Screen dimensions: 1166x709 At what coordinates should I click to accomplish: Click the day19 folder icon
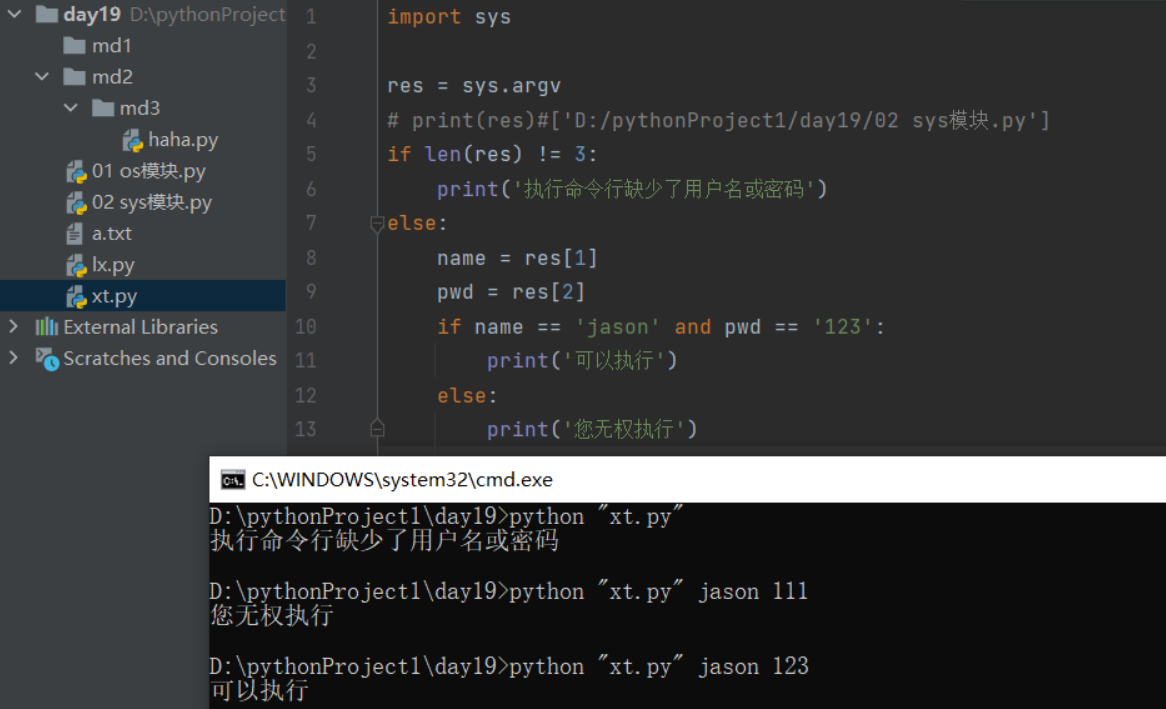pyautogui.click(x=47, y=14)
